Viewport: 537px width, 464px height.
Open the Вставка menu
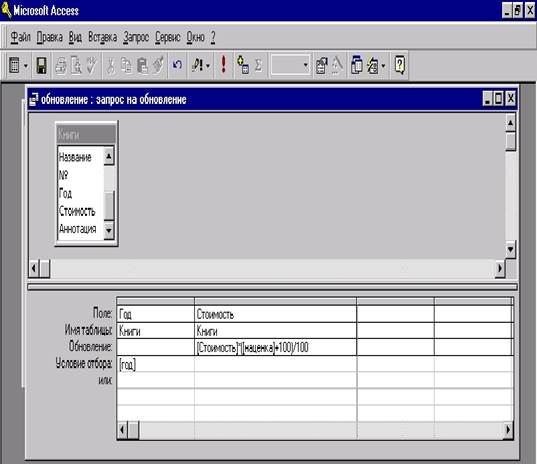click(102, 37)
